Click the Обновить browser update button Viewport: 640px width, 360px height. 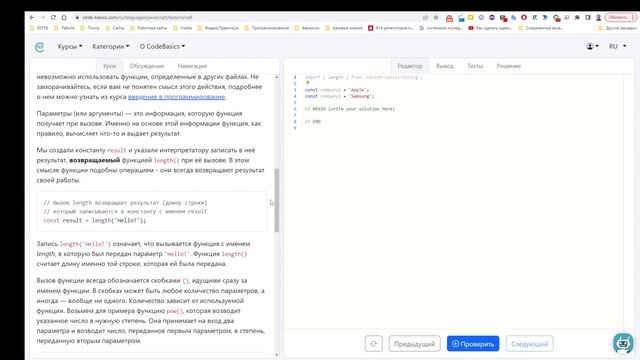coord(620,18)
